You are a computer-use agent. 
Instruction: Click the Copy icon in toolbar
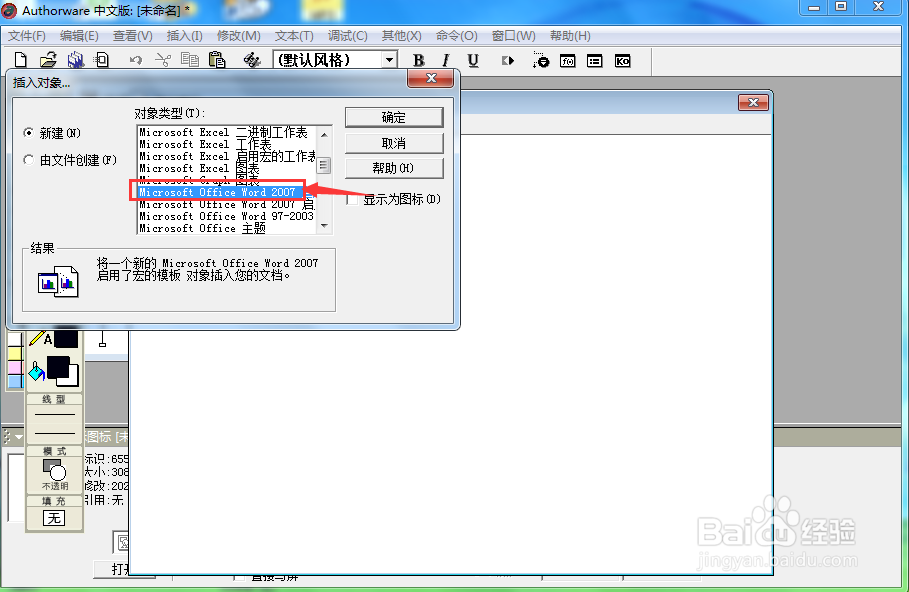190,60
